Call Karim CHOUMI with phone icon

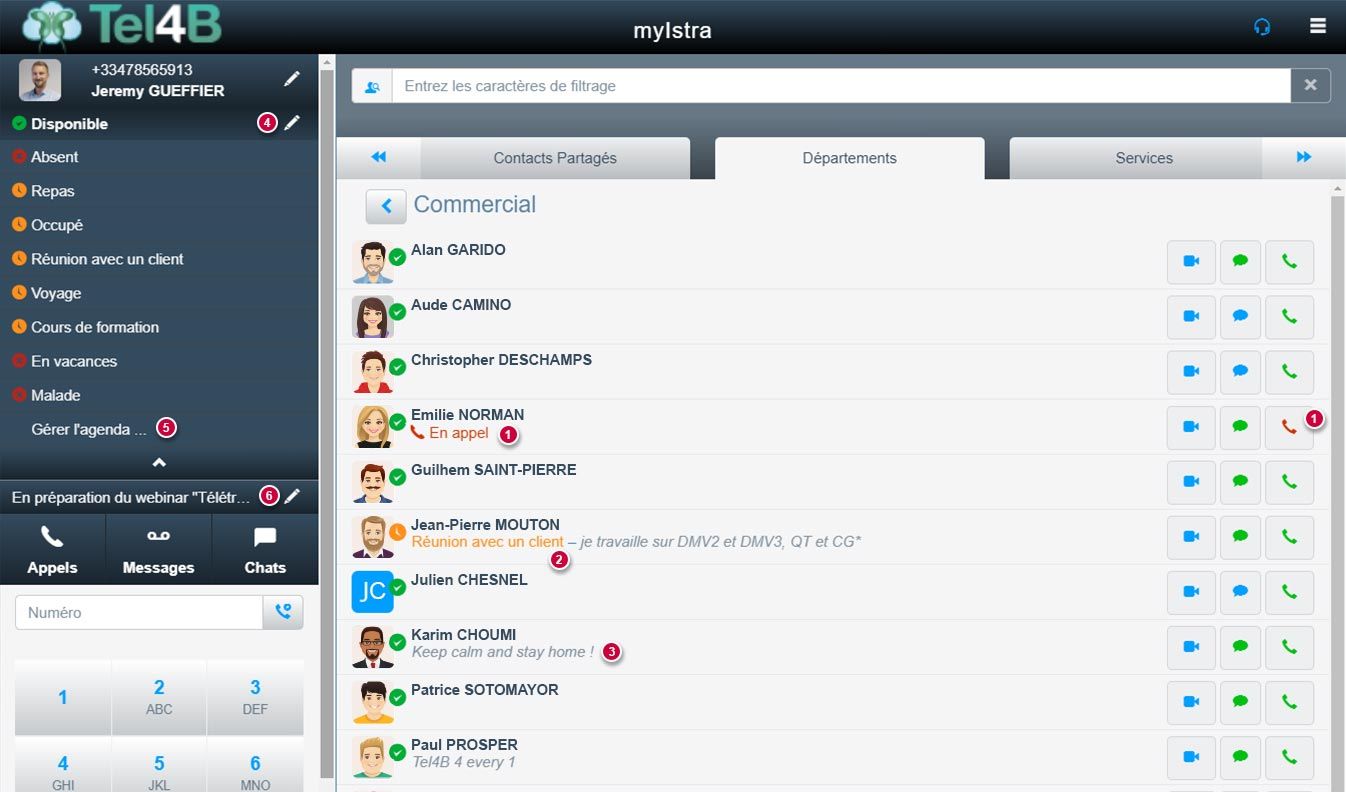click(x=1289, y=647)
